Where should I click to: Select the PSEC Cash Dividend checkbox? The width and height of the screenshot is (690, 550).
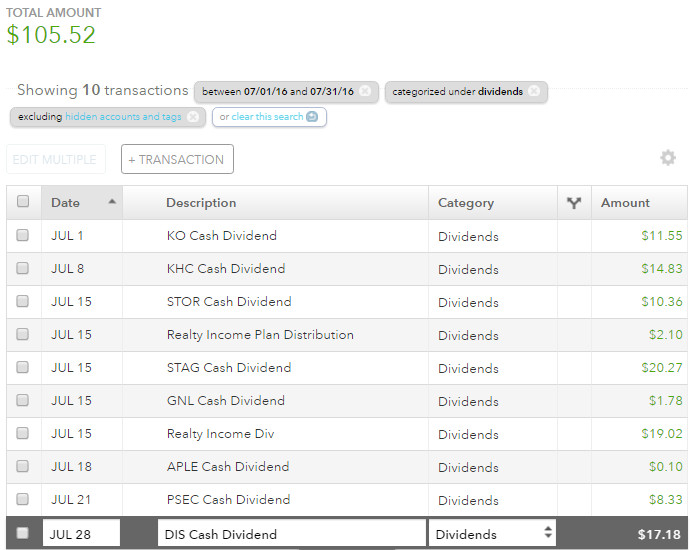click(x=23, y=500)
